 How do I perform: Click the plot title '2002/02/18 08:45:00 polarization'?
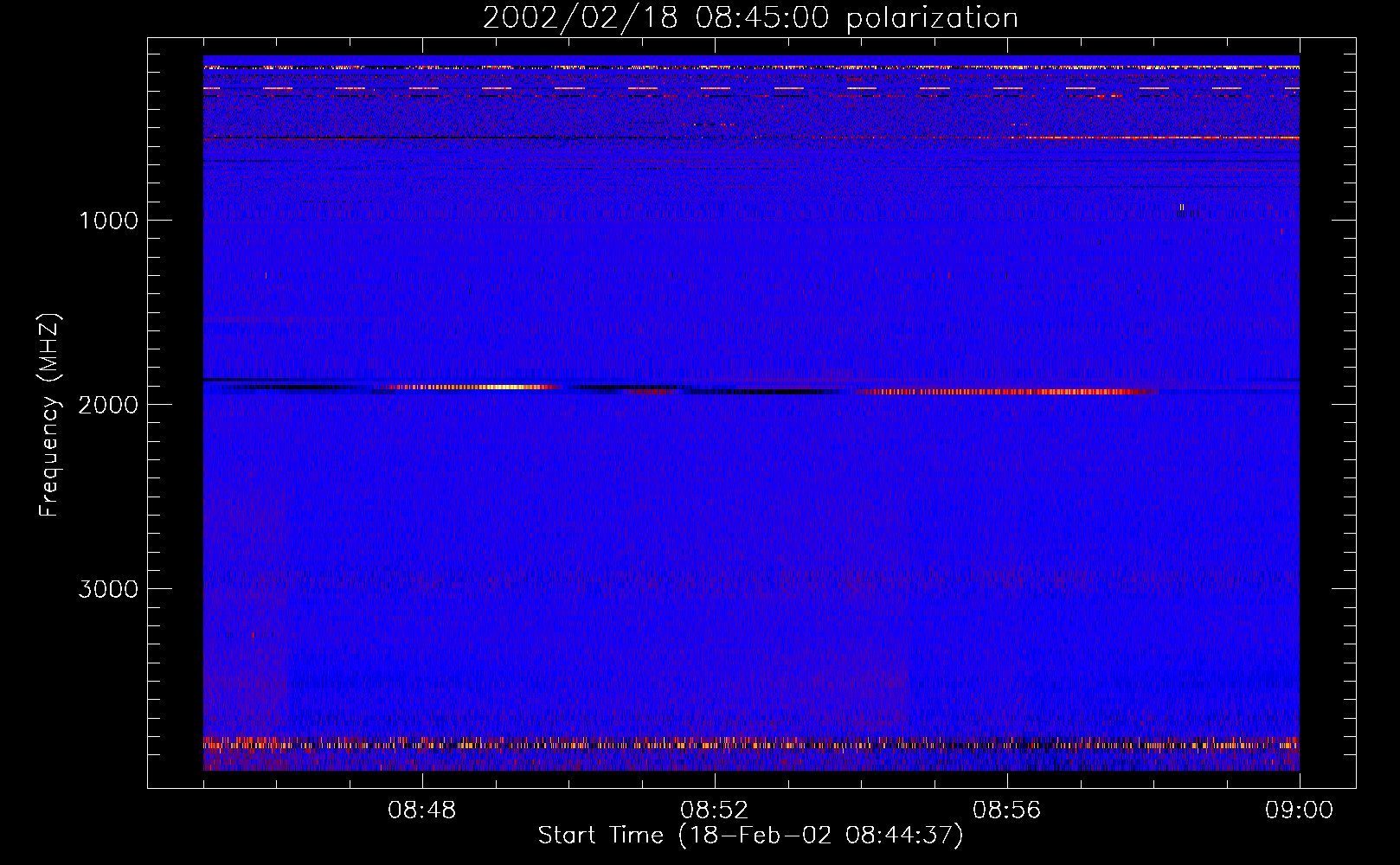click(750, 18)
